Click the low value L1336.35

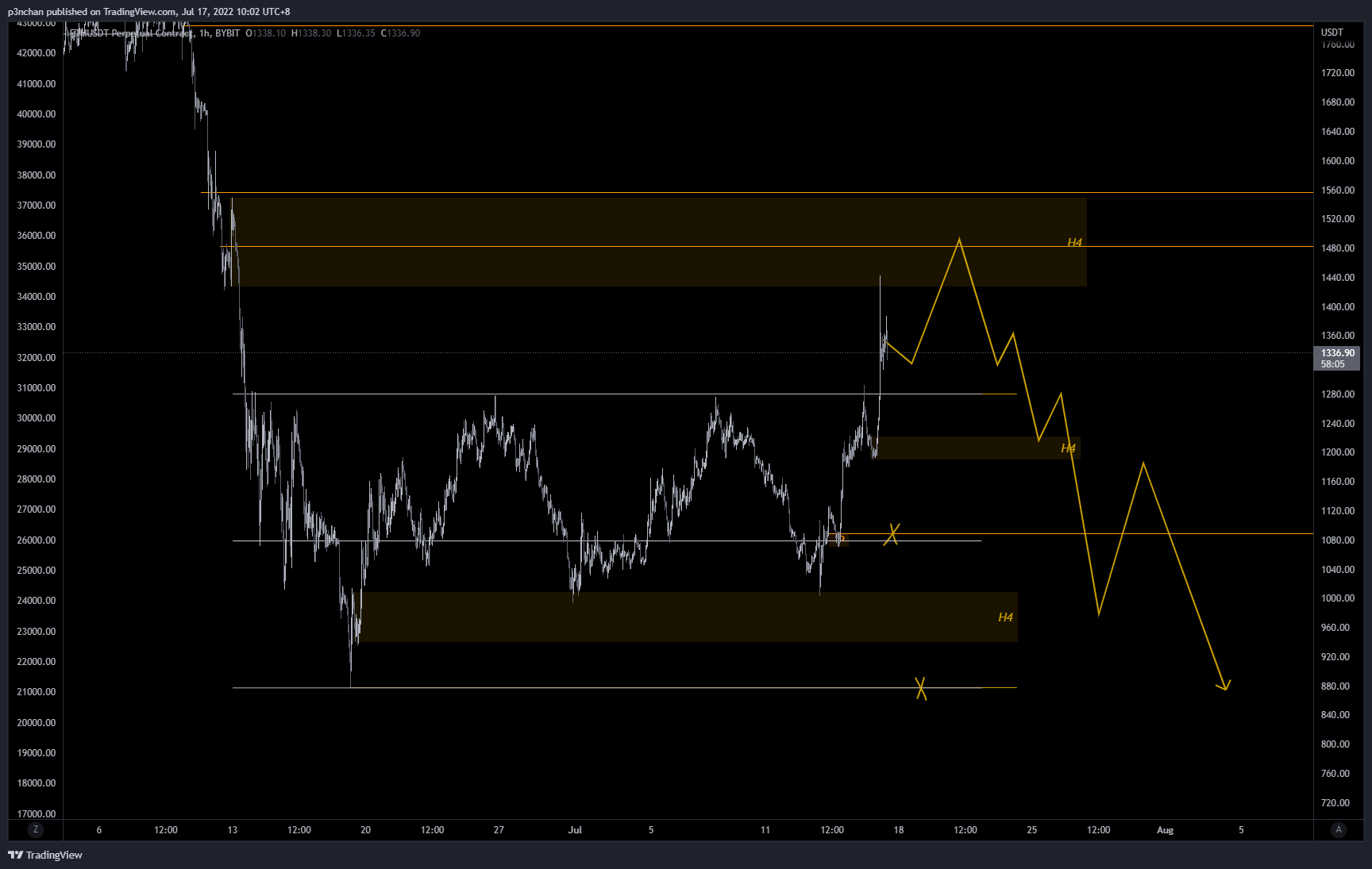(356, 33)
